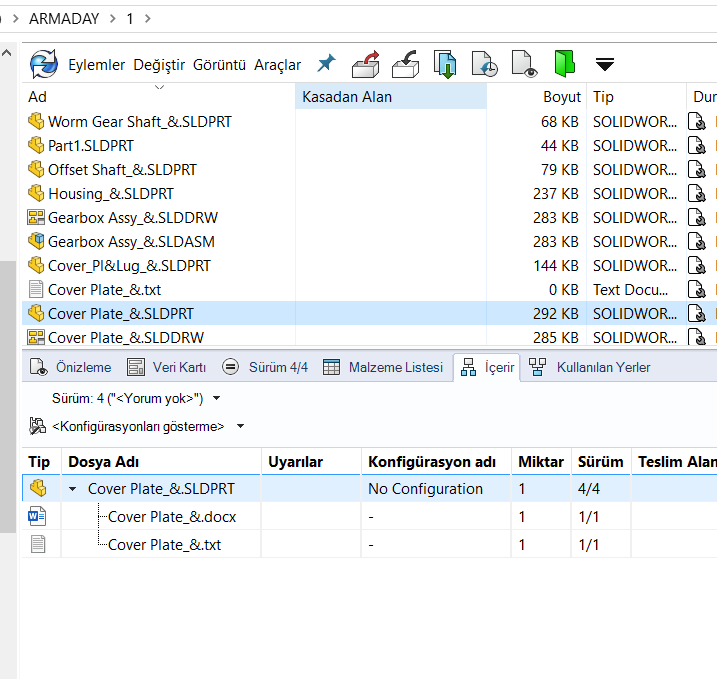
Task: Click the Get Latest Version icon
Action: coord(445,64)
